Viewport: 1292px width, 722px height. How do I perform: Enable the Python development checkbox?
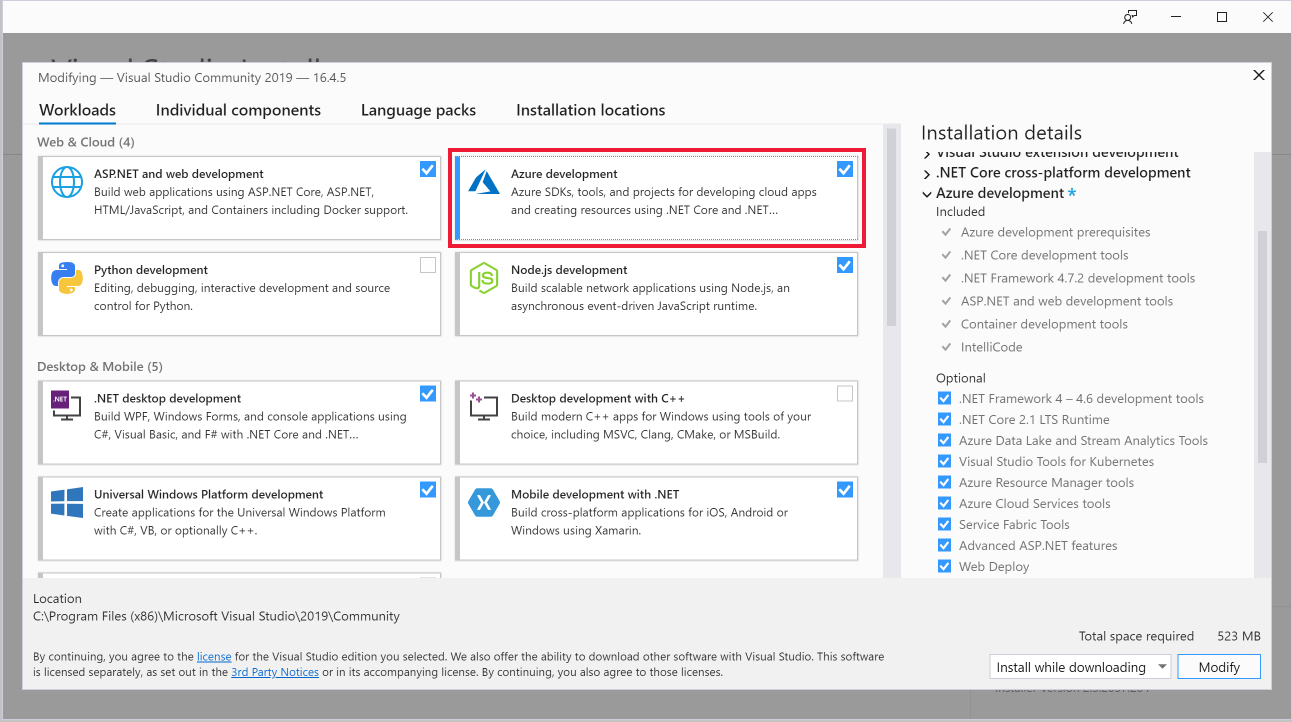tap(428, 265)
